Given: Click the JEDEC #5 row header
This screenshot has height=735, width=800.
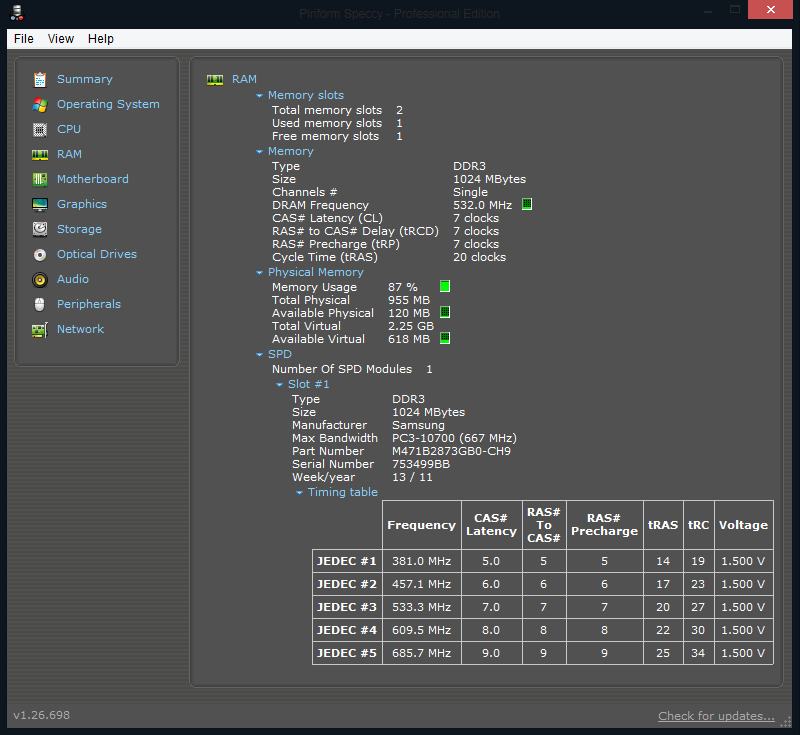Looking at the screenshot, I should click(x=347, y=653).
